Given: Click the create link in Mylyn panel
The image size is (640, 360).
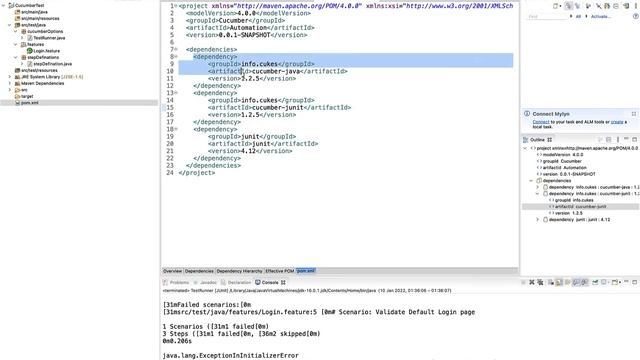Looking at the screenshot, I should (x=617, y=122).
